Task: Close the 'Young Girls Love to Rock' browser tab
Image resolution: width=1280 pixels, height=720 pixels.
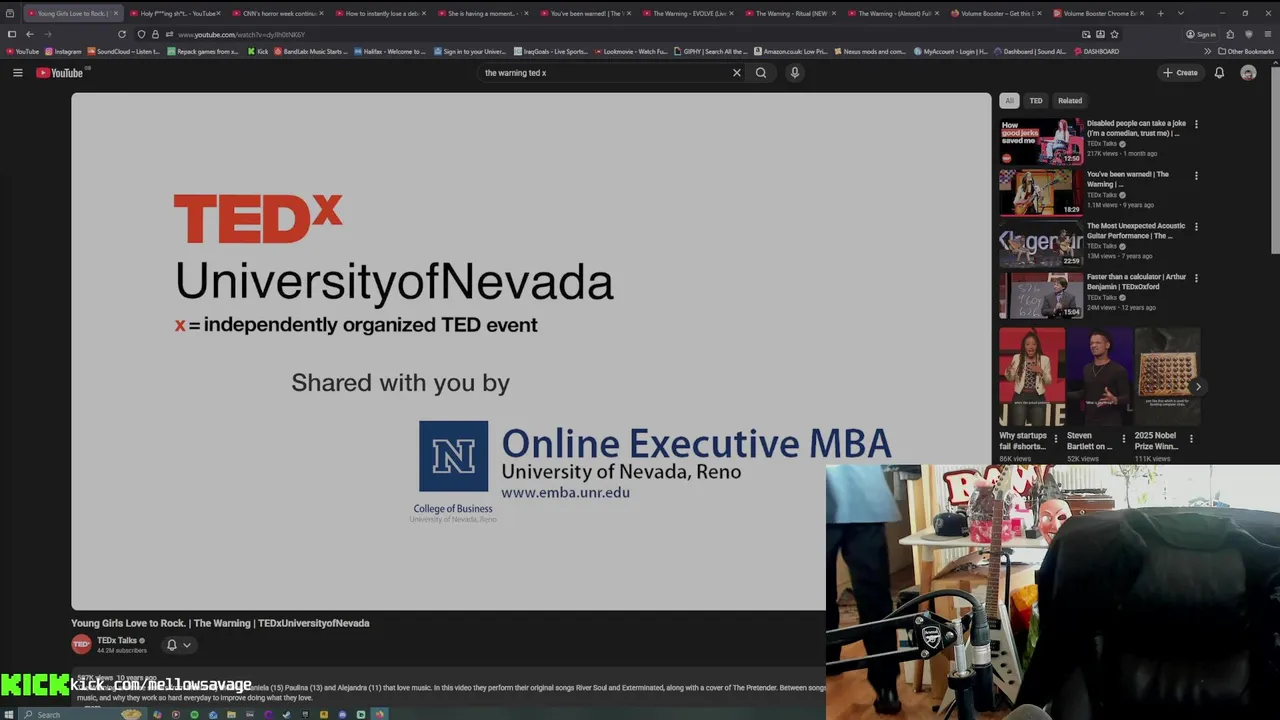Action: pyautogui.click(x=116, y=13)
